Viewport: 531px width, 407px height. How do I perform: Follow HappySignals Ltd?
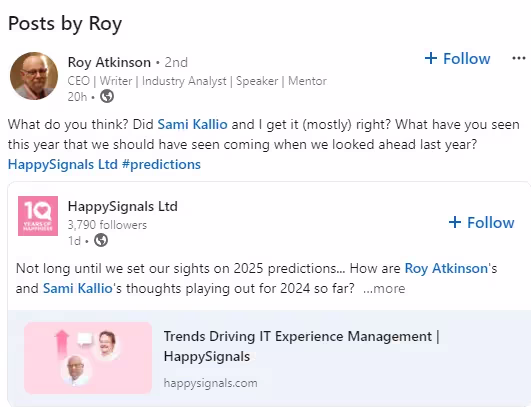pyautogui.click(x=482, y=222)
